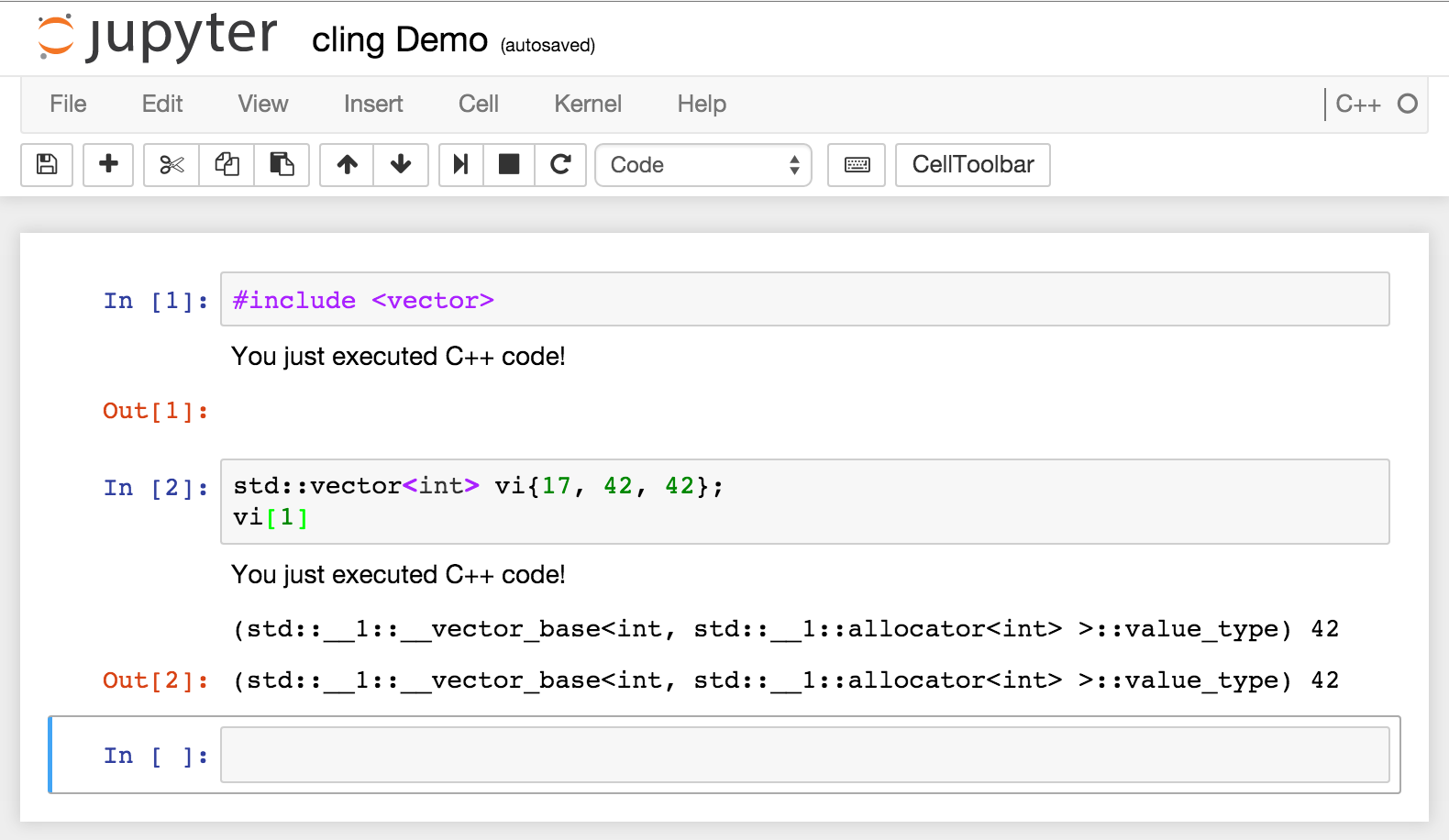1449x840 pixels.
Task: Copy selected cell icon
Action: (227, 165)
